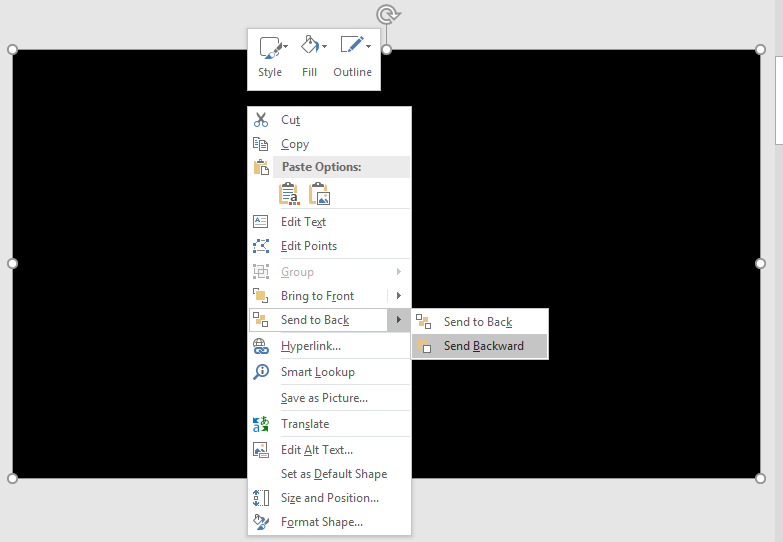This screenshot has height=542, width=783.
Task: Click the Fill paint bucket icon
Action: point(310,45)
